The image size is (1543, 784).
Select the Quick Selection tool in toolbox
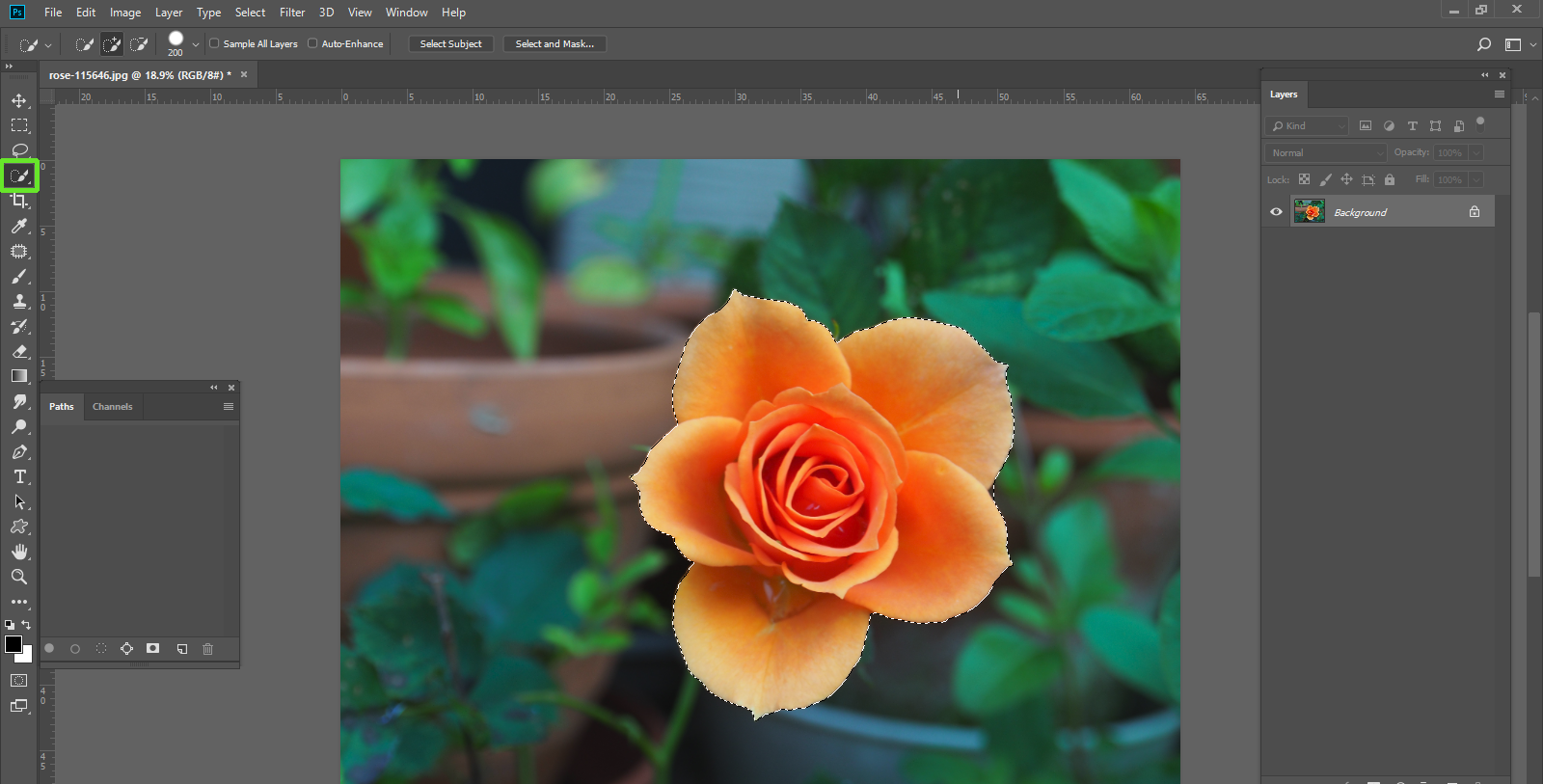(19, 176)
